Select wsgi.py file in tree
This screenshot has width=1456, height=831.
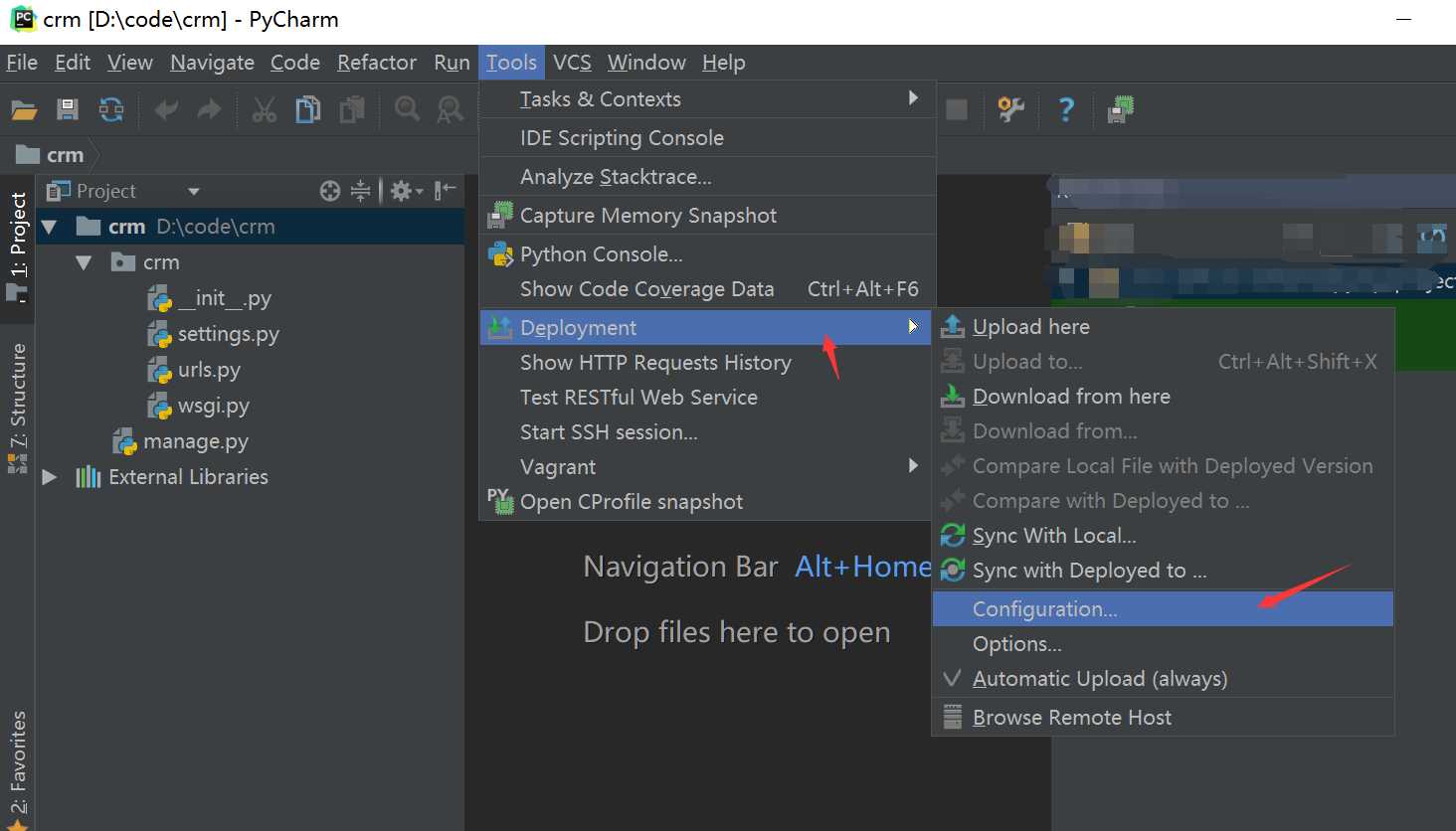click(199, 406)
